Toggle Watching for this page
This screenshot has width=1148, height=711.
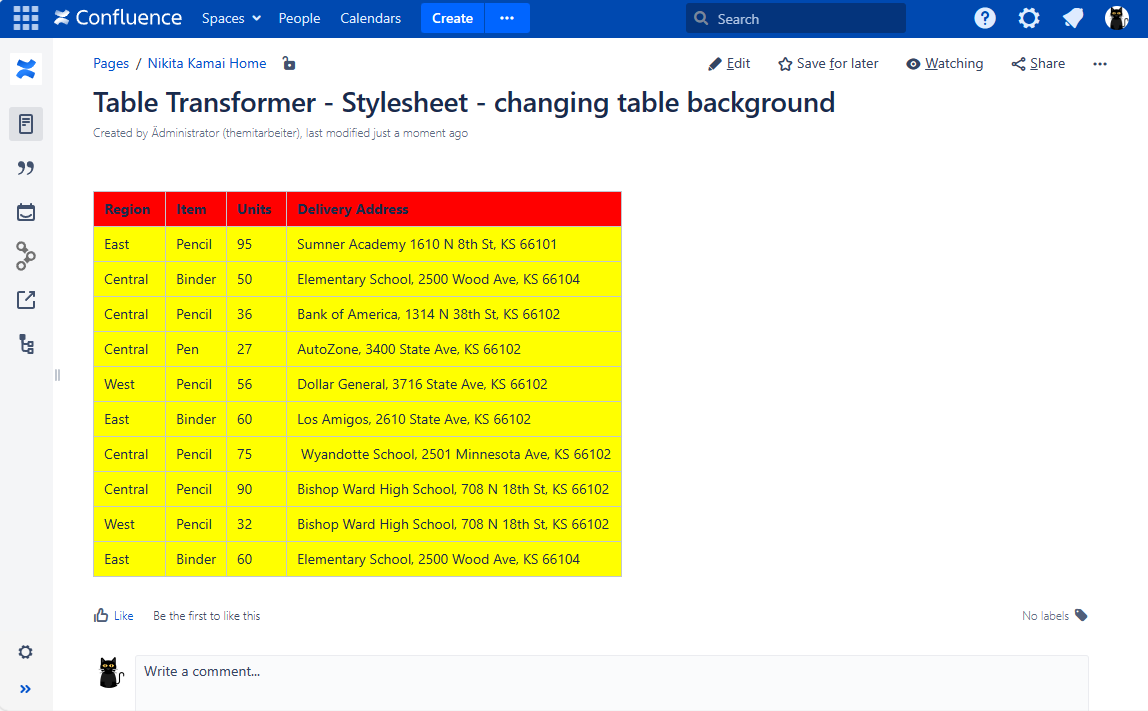click(x=944, y=64)
